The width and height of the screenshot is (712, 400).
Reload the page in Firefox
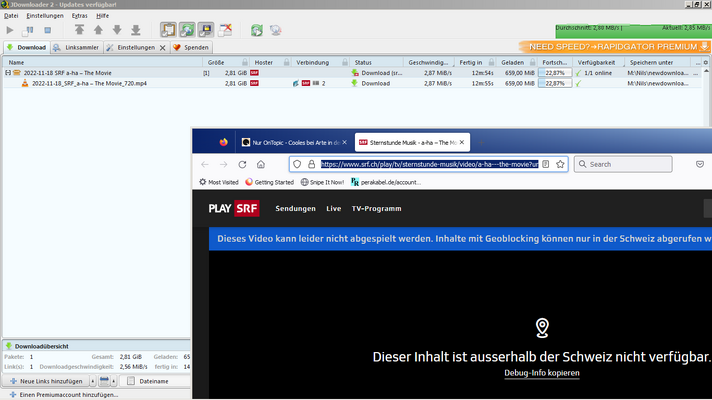point(242,164)
